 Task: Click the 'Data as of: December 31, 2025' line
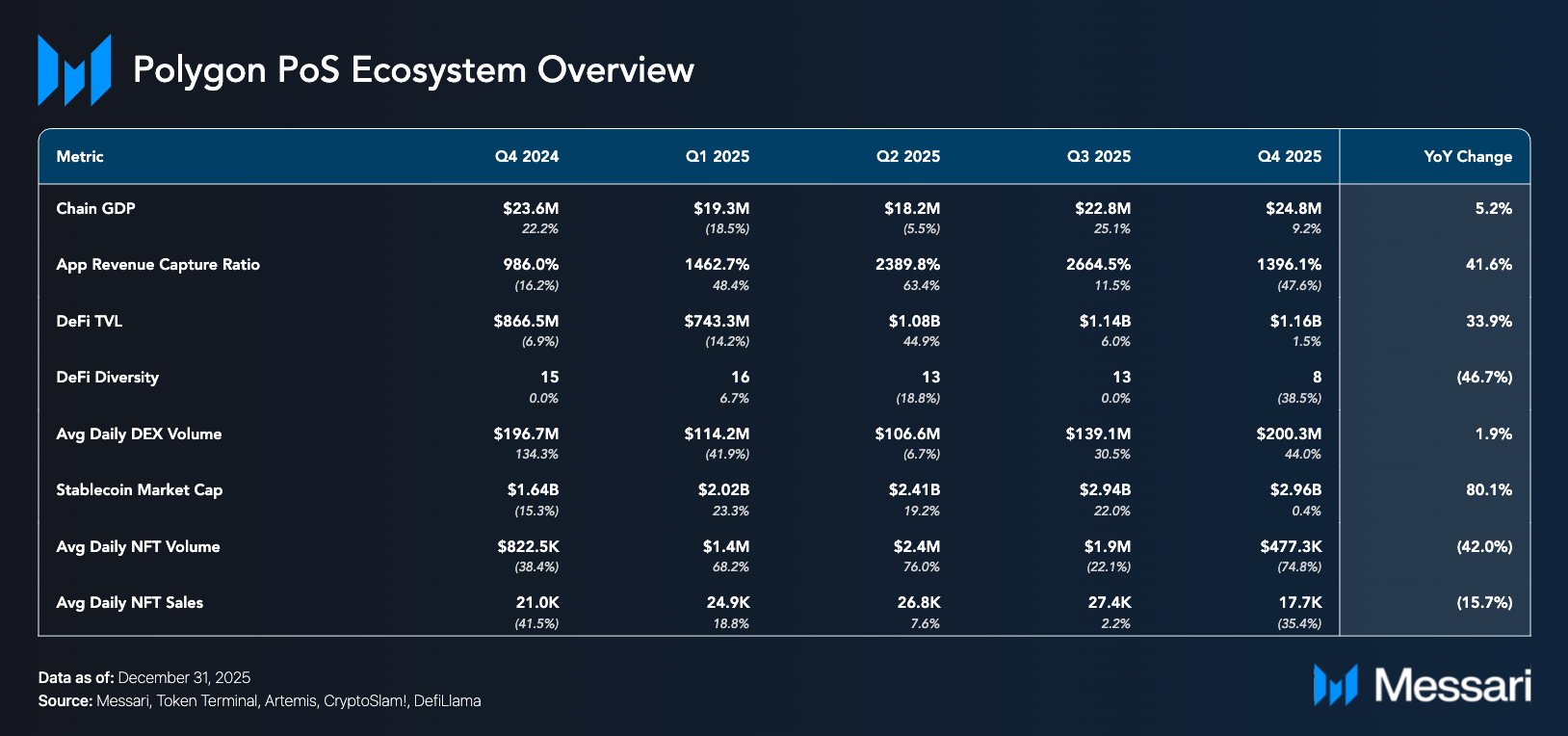coord(144,677)
